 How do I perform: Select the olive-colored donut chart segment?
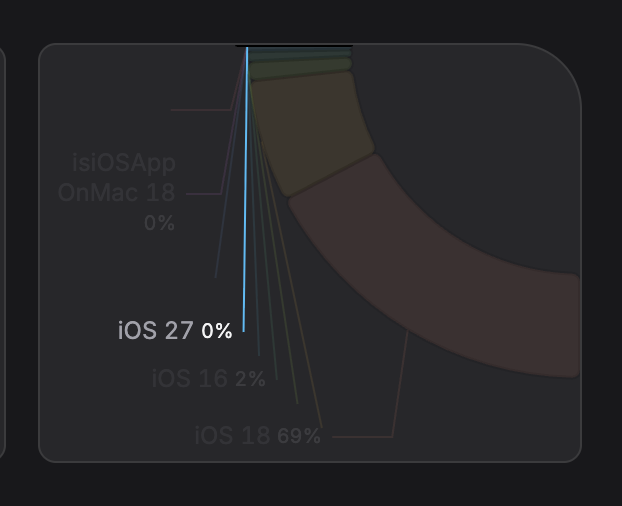coord(310,135)
